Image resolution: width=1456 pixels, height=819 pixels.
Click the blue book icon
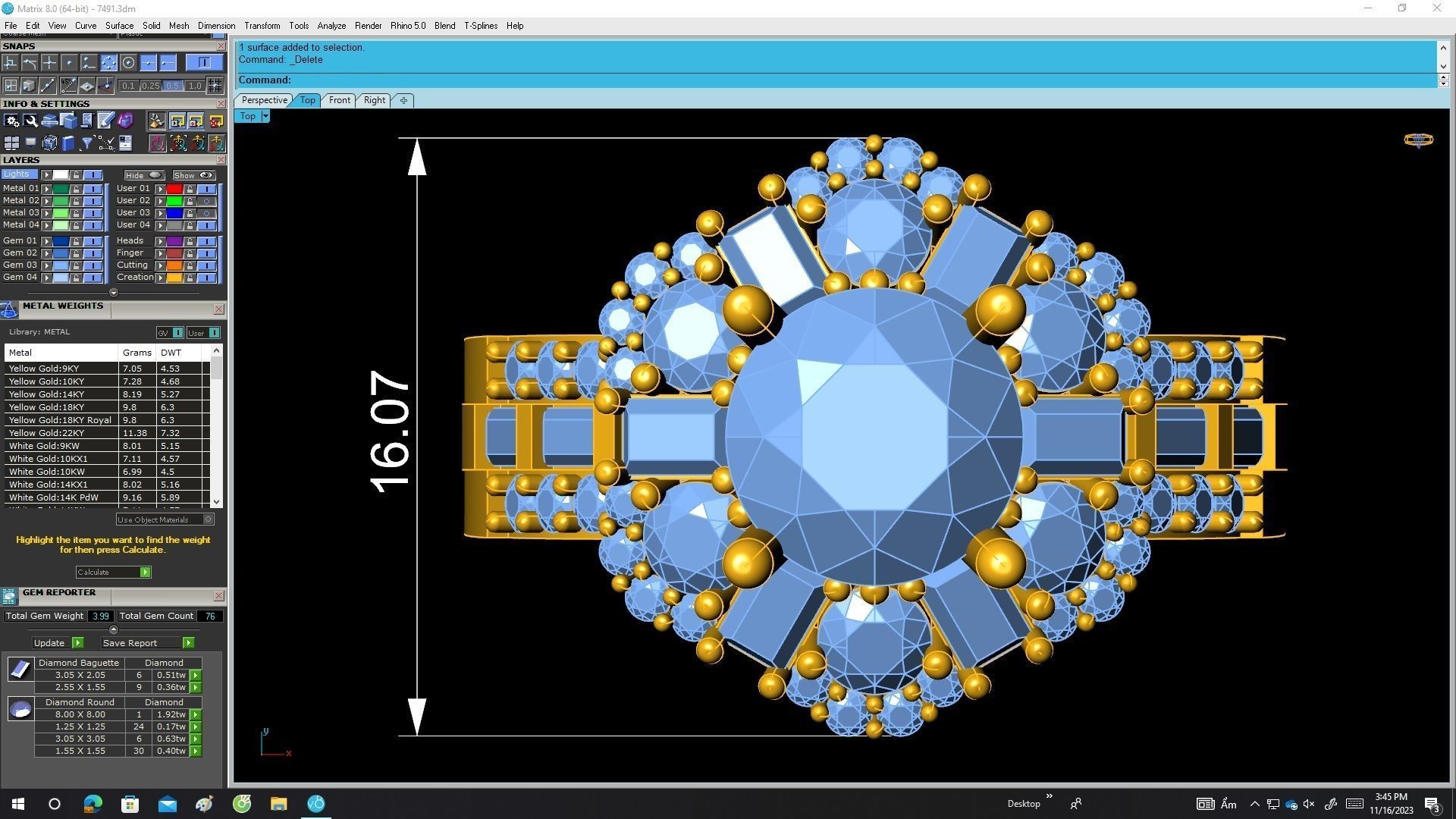tap(68, 143)
